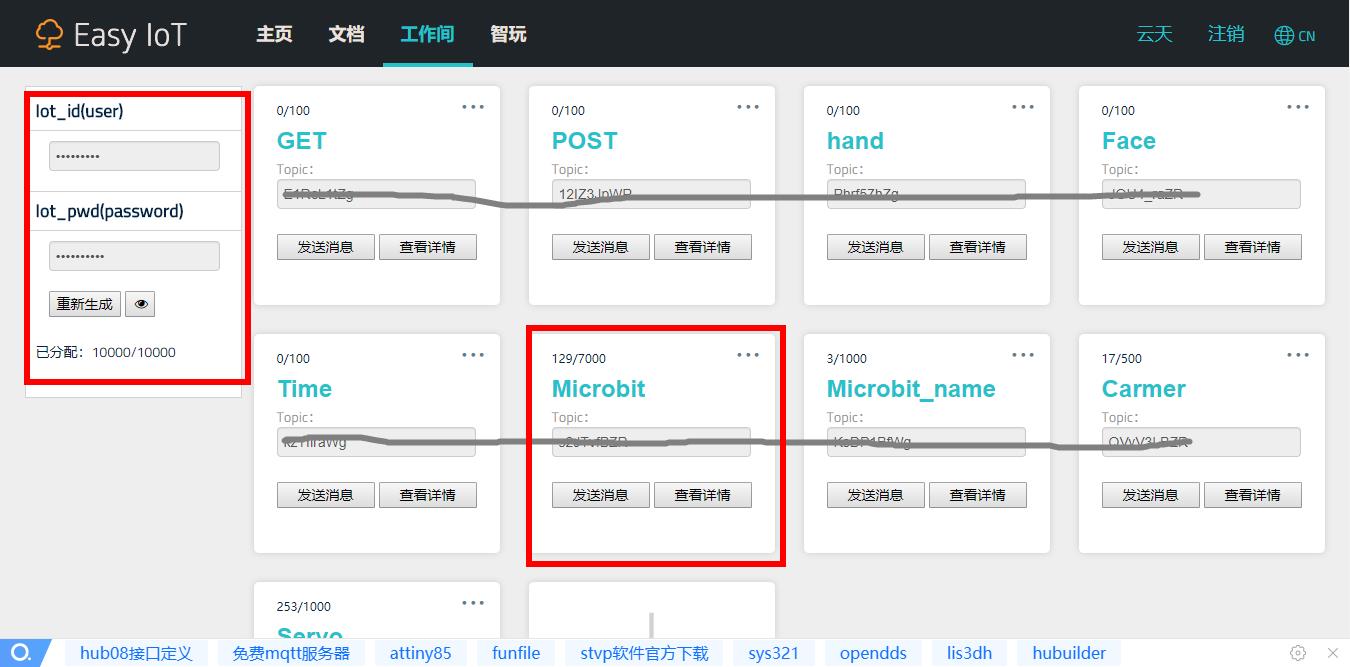This screenshot has width=1350, height=667.
Task: Click the Microbit card title
Action: click(598, 389)
